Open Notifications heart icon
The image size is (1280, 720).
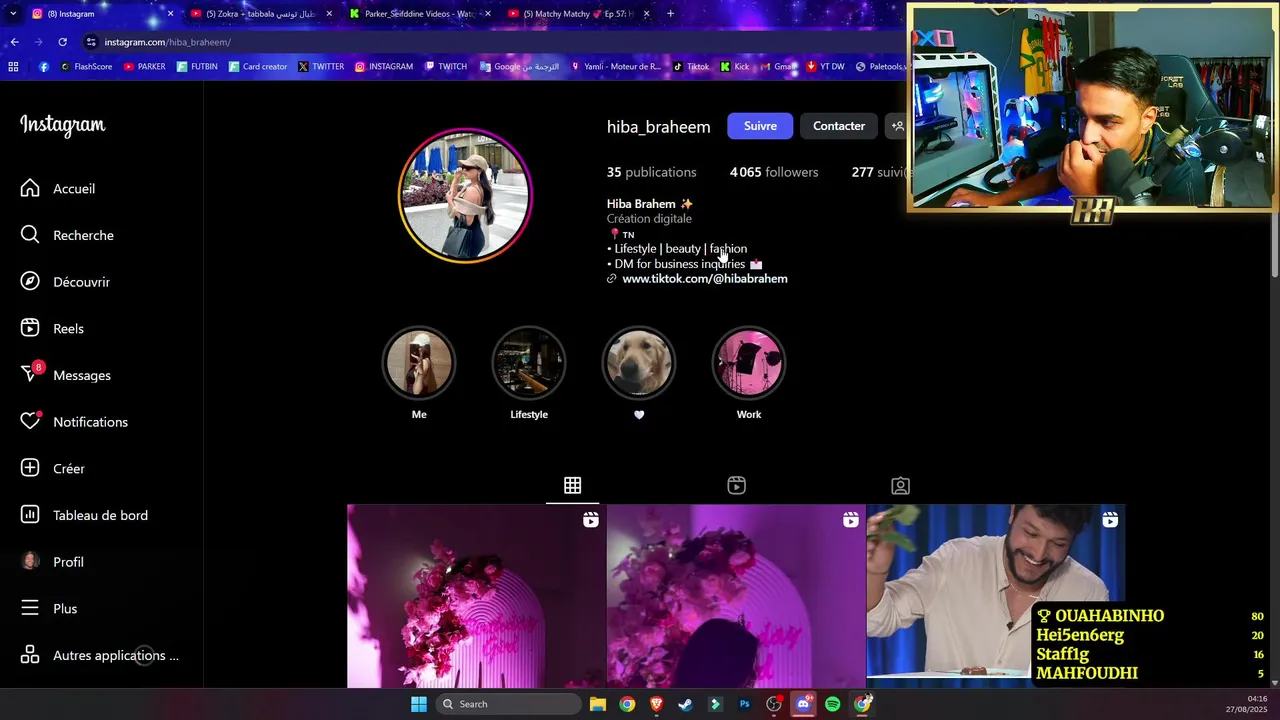tap(30, 422)
